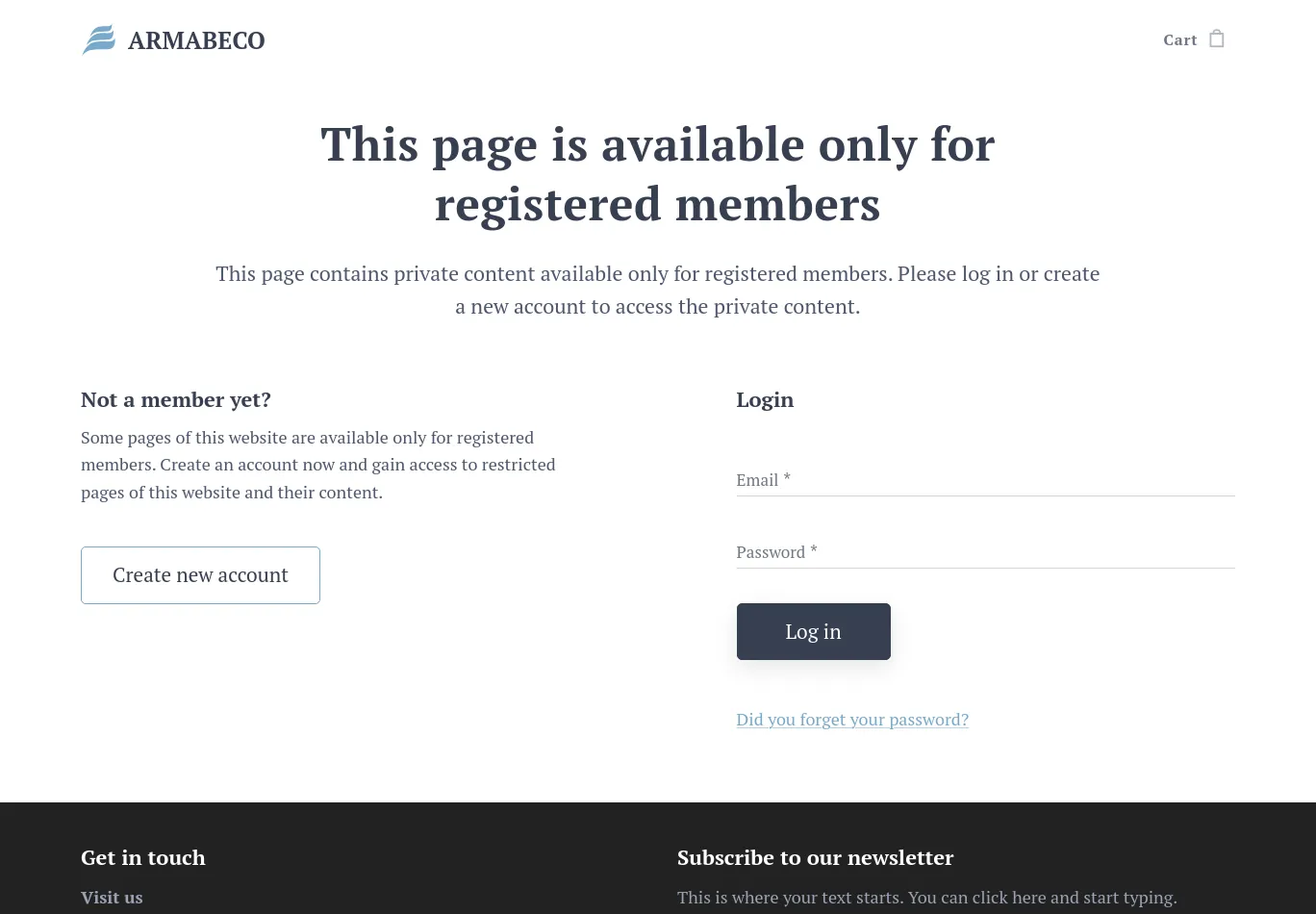Open the Cart text link
Screen dimensions: 1316x914
(x=1179, y=40)
